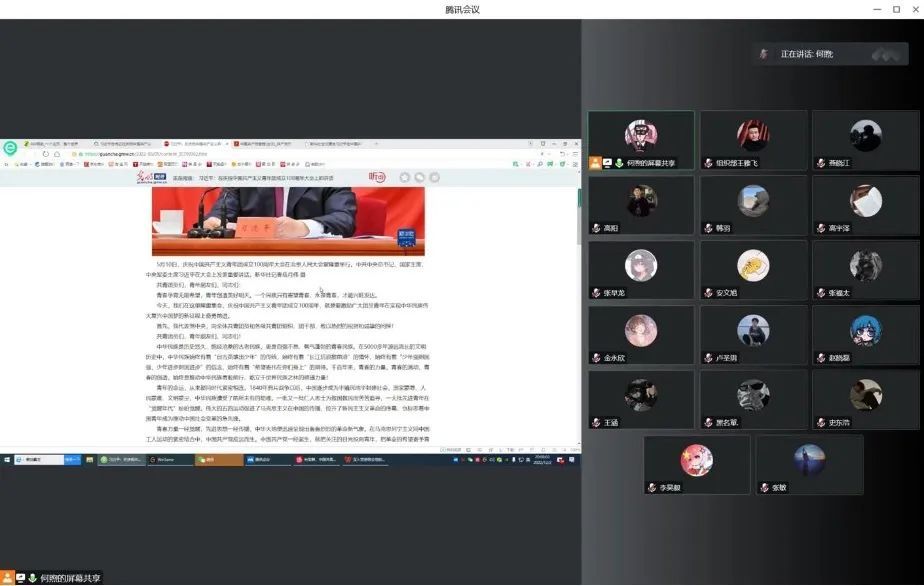
Task: Click the Windows Start button in shared taskbar
Action: click(x=6, y=460)
